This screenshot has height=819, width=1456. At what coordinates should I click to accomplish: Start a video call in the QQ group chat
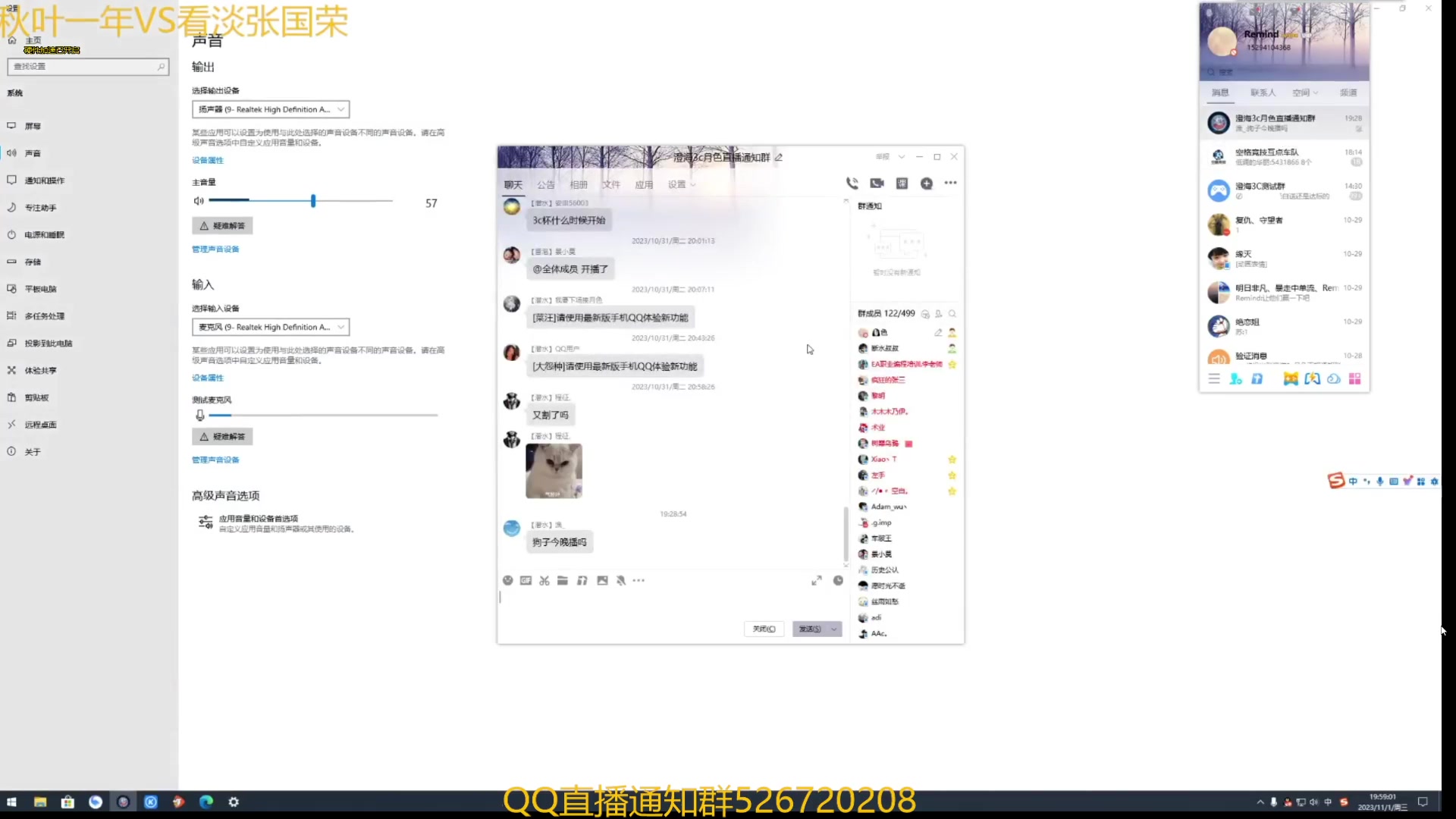click(x=877, y=183)
